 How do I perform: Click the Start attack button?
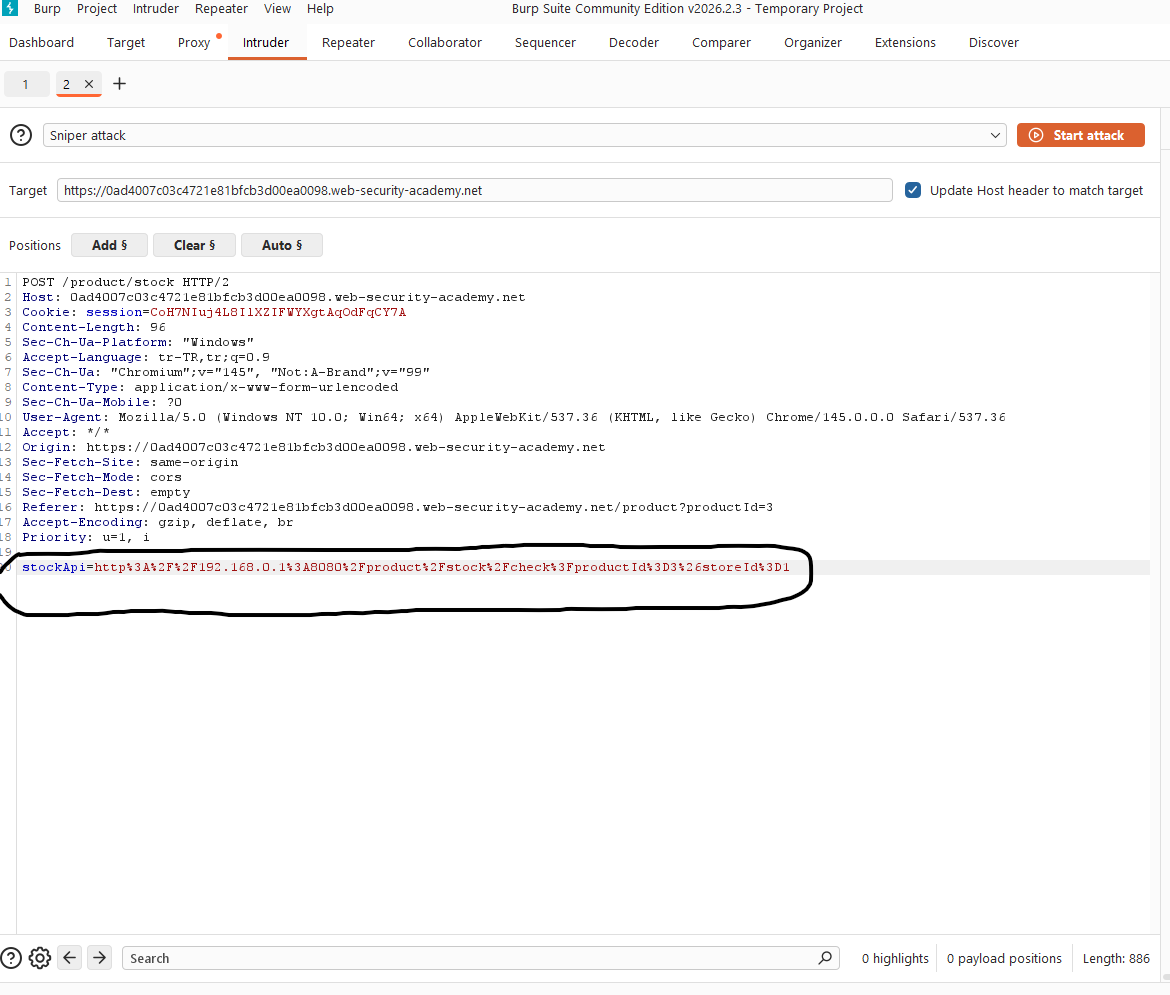[x=1080, y=135]
